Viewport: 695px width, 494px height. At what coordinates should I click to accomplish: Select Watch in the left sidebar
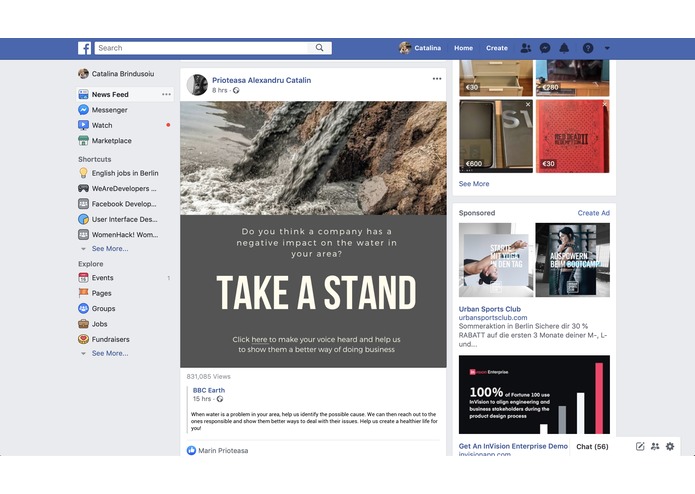coord(102,125)
